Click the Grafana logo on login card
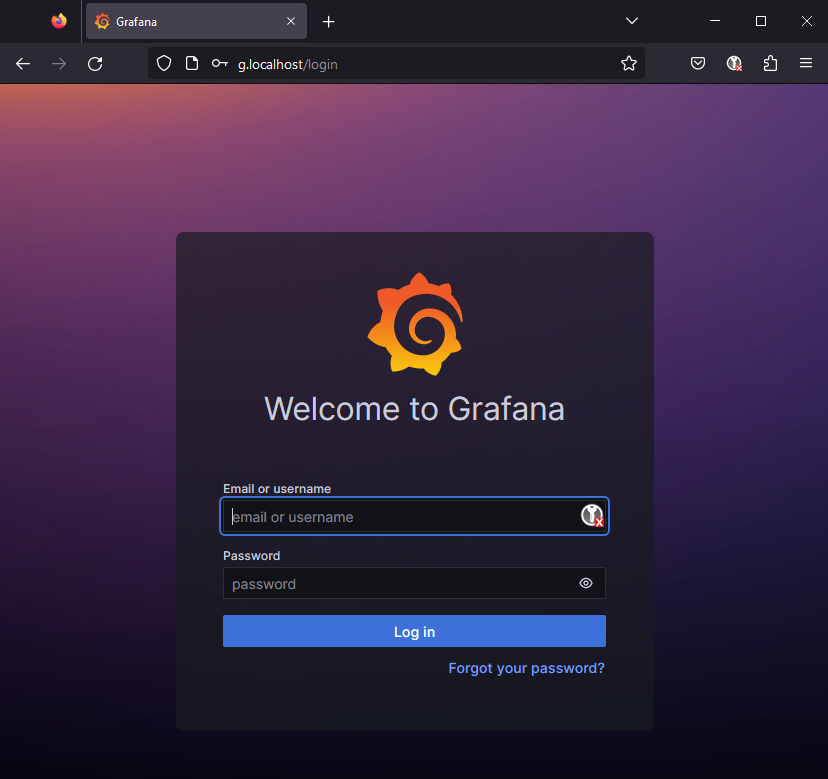The width and height of the screenshot is (828, 779). pos(416,324)
